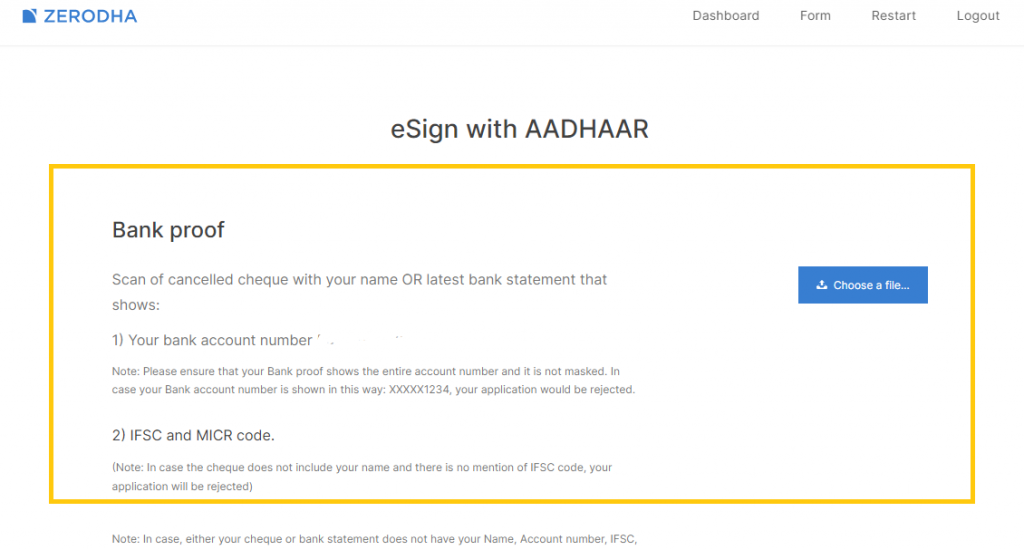Click the Your bank account number line
The image size is (1024, 550).
pyautogui.click(x=212, y=340)
